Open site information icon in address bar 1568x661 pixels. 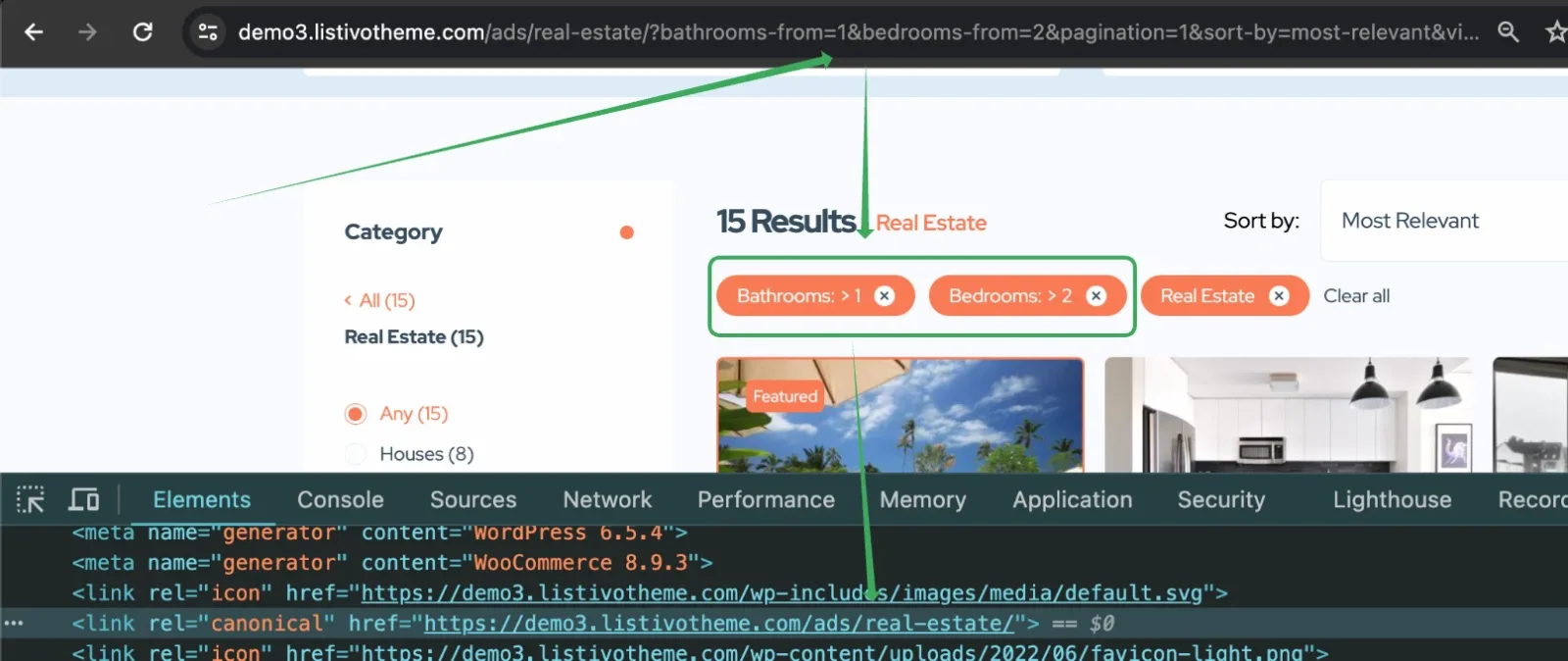pyautogui.click(x=208, y=32)
